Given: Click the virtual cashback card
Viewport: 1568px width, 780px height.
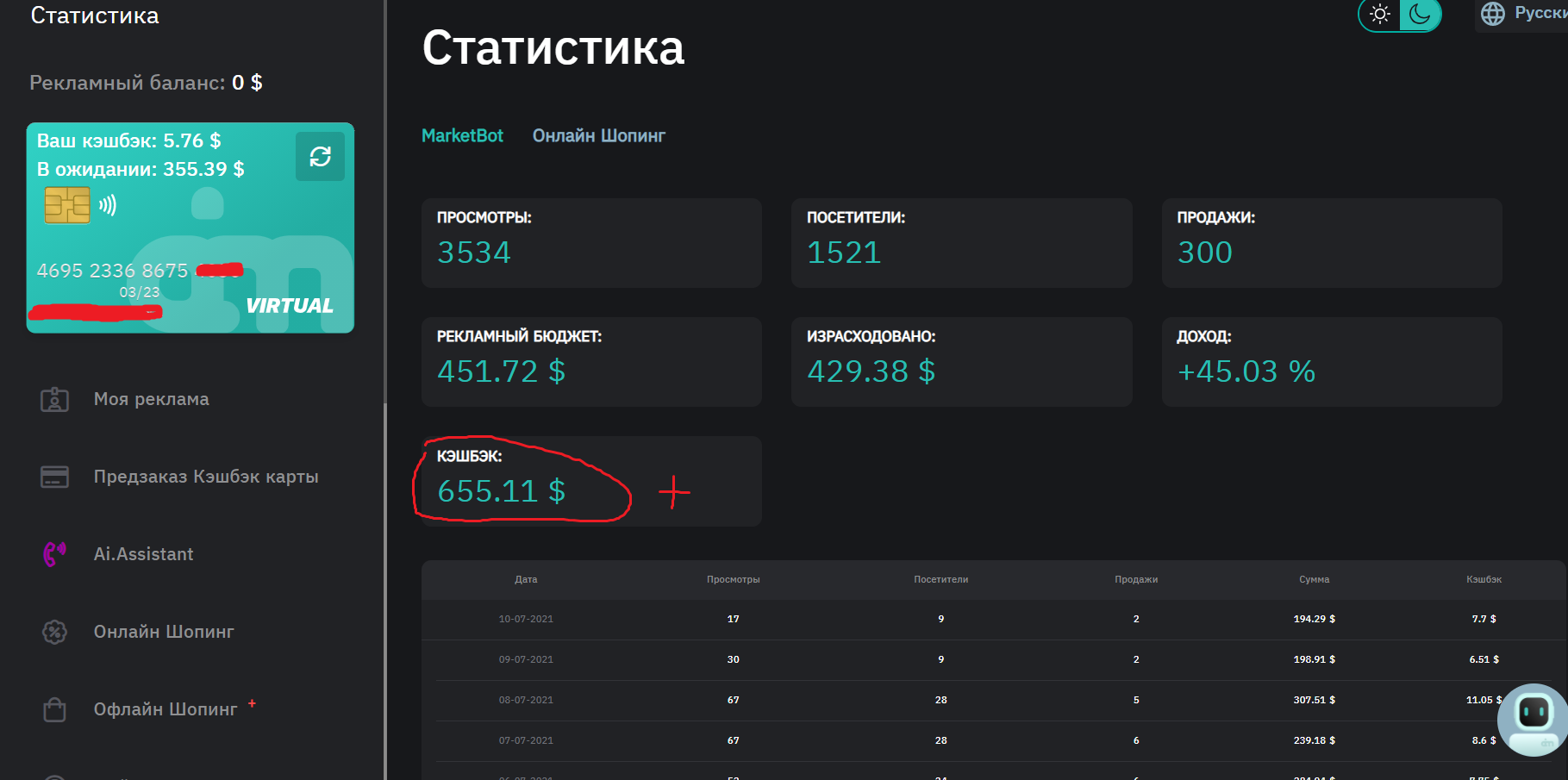Looking at the screenshot, I should click(x=191, y=228).
